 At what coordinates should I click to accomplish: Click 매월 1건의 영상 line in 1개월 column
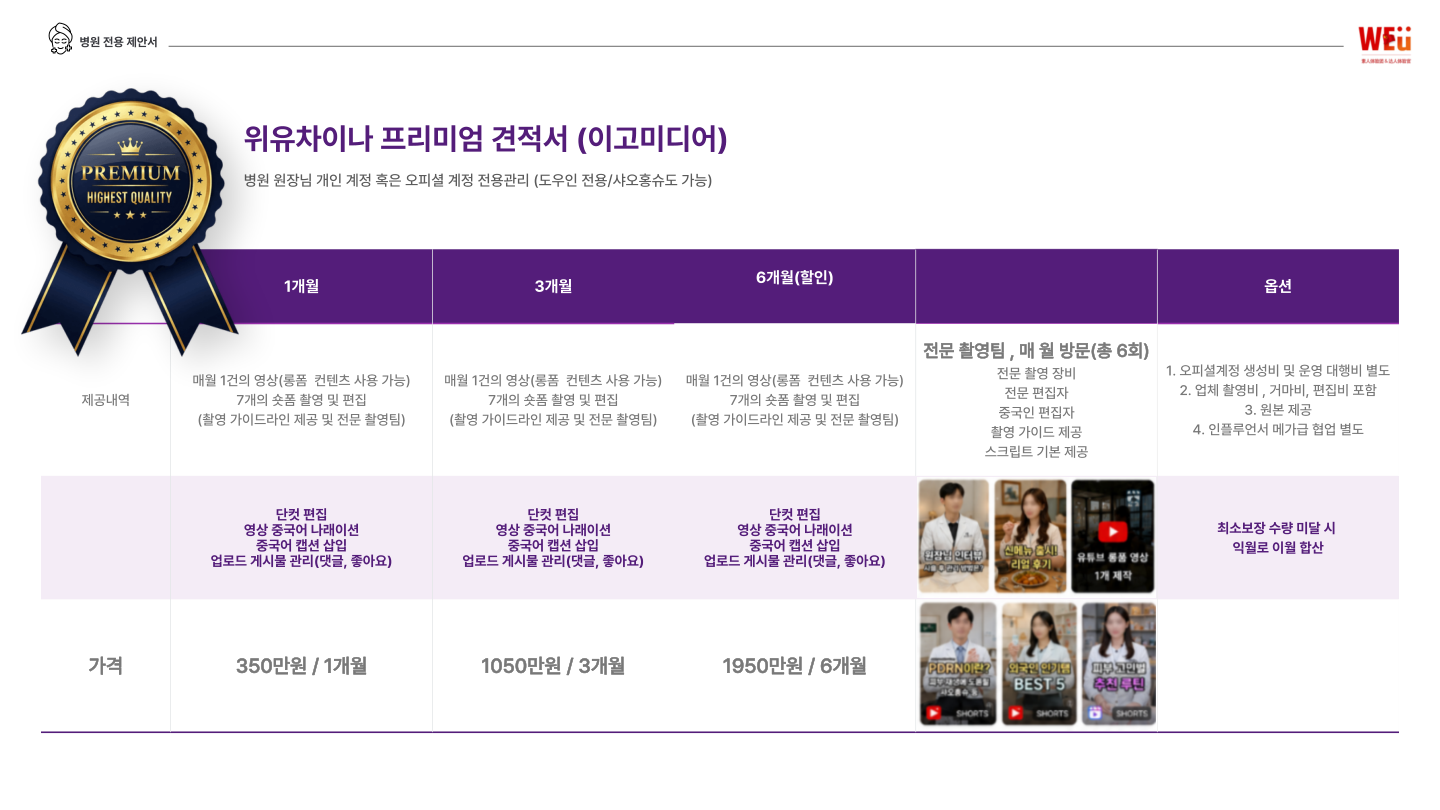pos(301,380)
